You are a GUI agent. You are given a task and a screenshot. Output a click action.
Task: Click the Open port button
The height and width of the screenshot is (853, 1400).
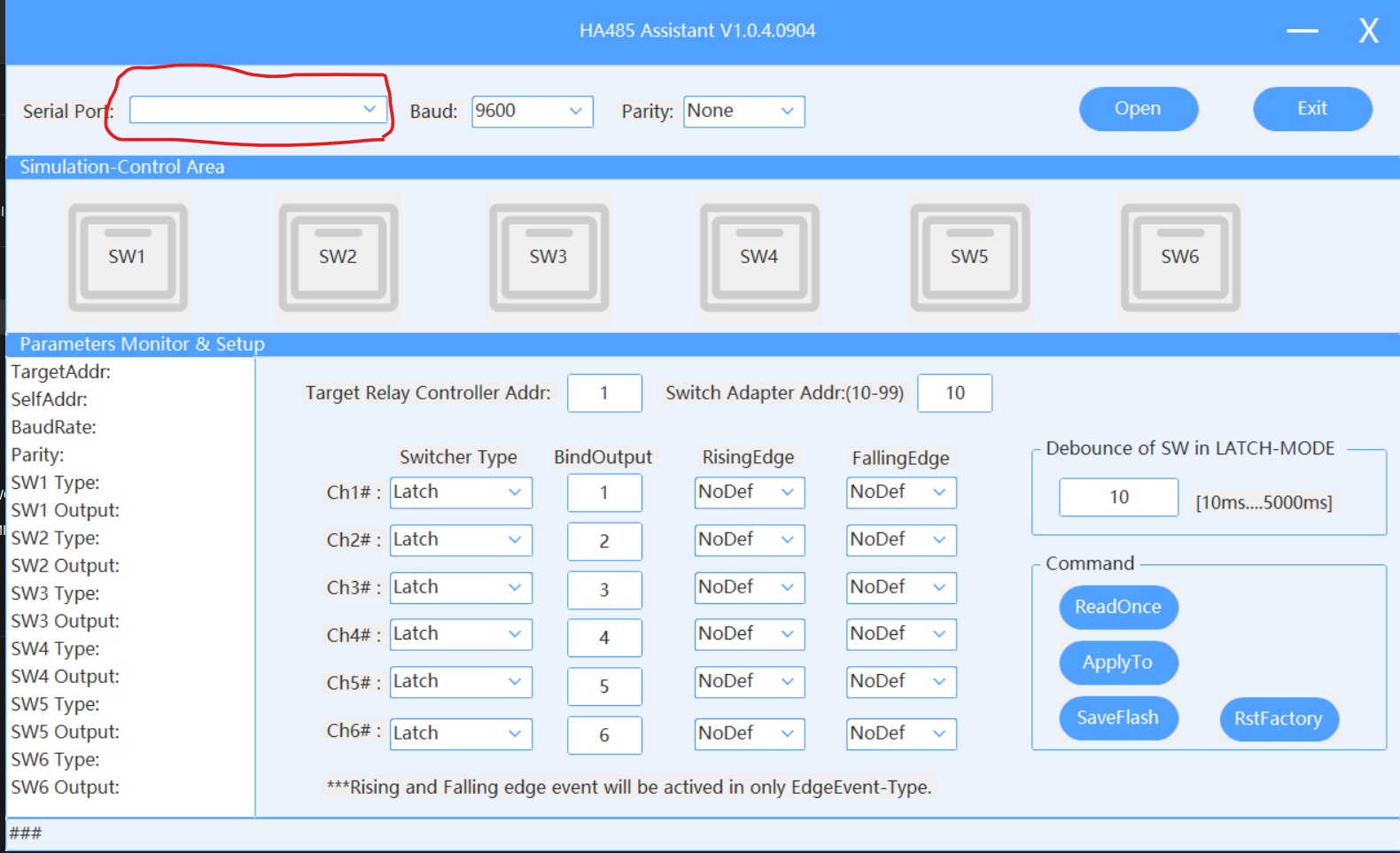tap(1138, 109)
